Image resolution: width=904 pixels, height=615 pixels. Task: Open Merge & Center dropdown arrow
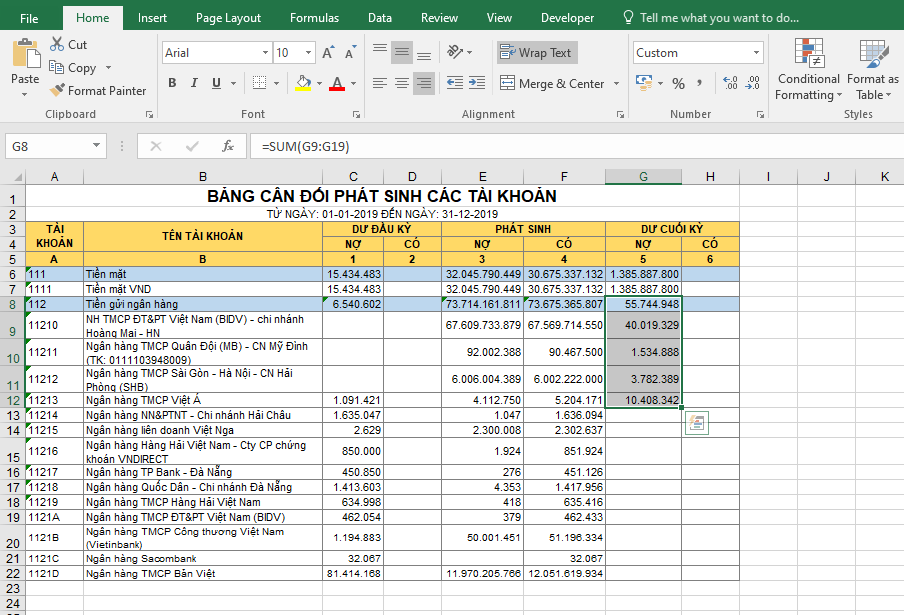616,84
